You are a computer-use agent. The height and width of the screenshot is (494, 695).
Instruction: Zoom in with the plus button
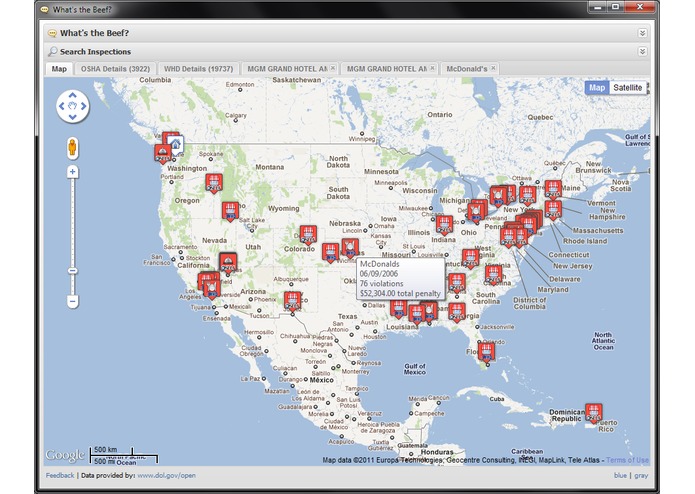click(x=73, y=172)
